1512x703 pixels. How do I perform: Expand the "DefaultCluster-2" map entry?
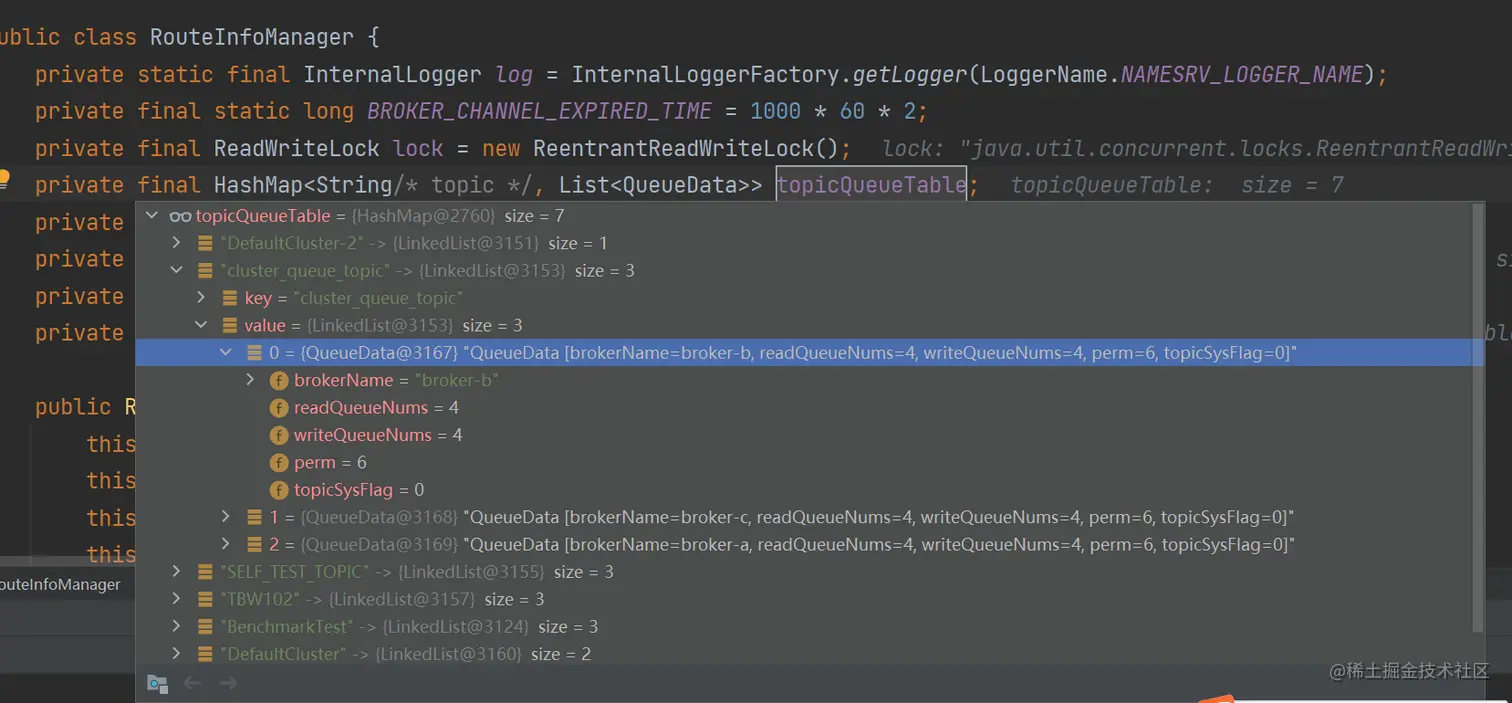click(x=177, y=243)
